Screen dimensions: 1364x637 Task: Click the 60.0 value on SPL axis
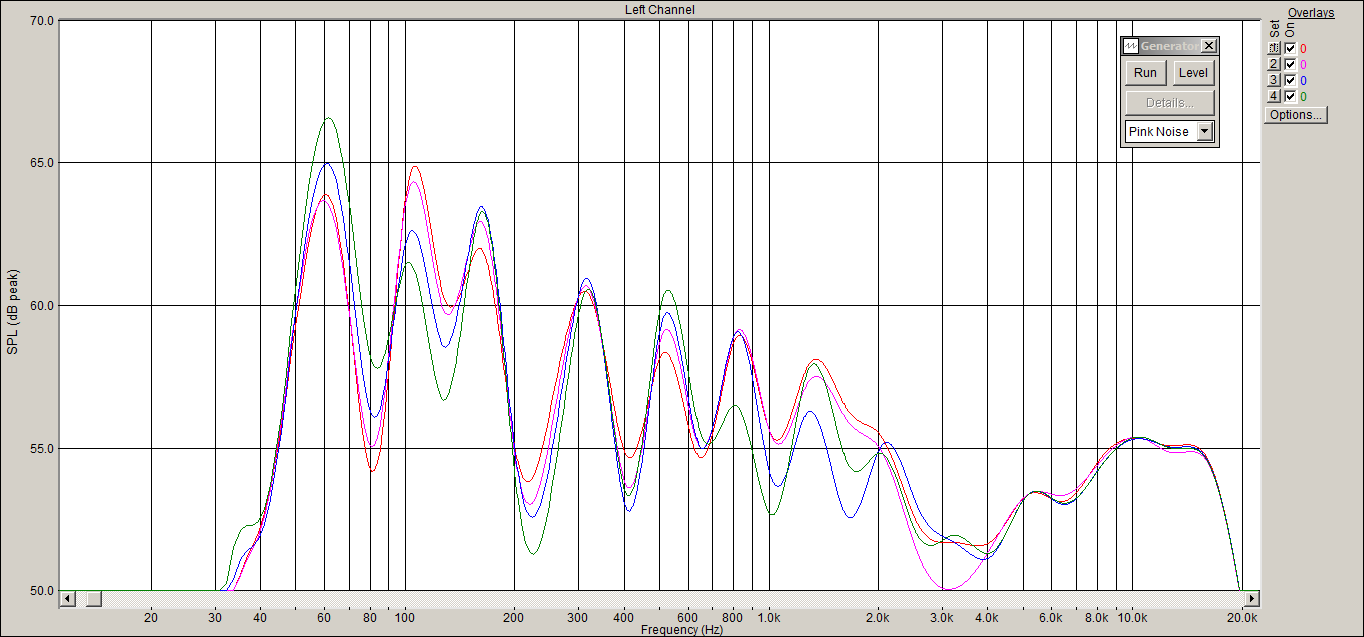click(42, 306)
